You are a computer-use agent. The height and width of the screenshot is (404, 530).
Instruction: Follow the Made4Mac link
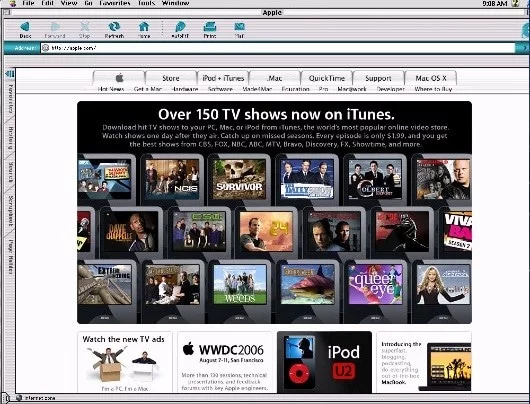point(257,89)
